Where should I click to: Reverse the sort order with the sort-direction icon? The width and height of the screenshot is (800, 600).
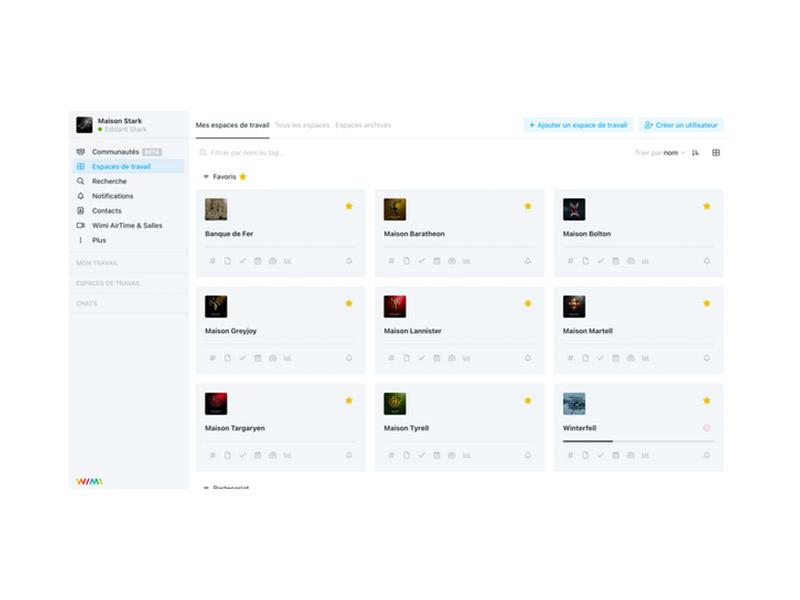click(x=695, y=153)
